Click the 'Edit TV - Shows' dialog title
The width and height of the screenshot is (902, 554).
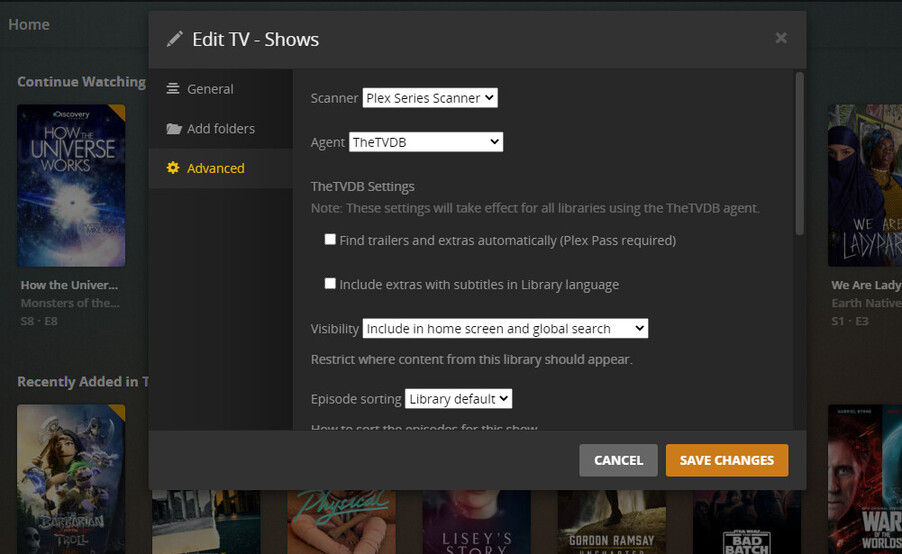255,39
